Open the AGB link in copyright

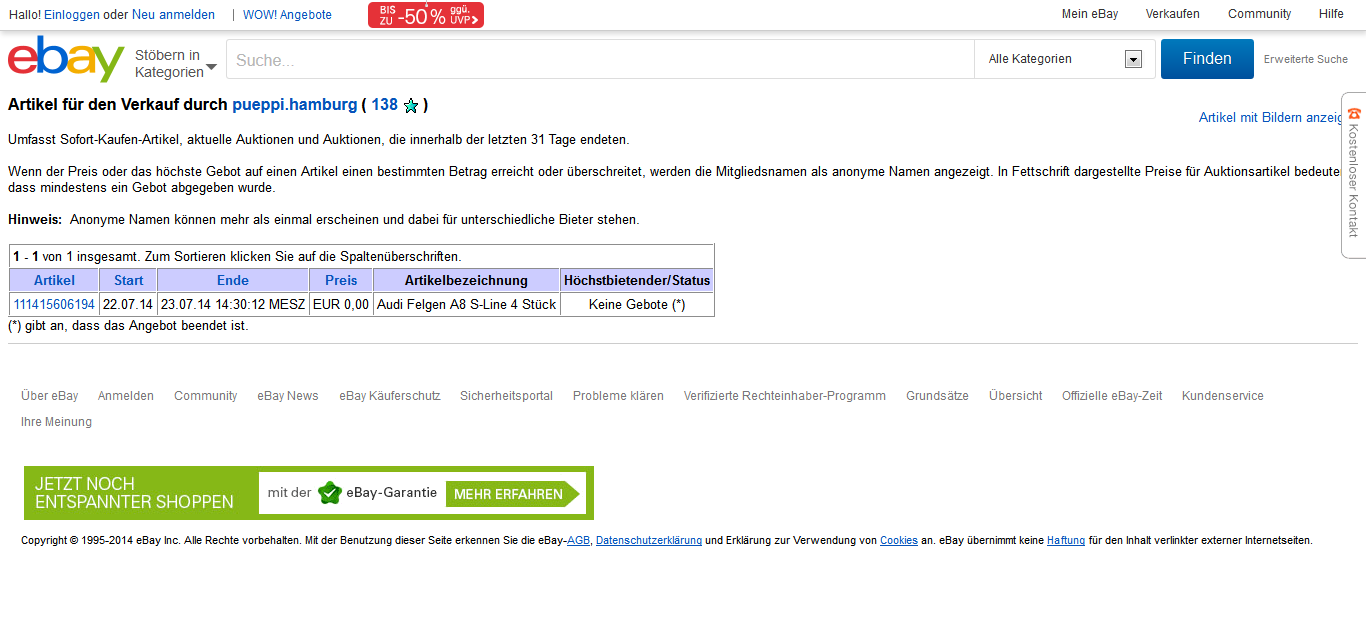pos(579,541)
